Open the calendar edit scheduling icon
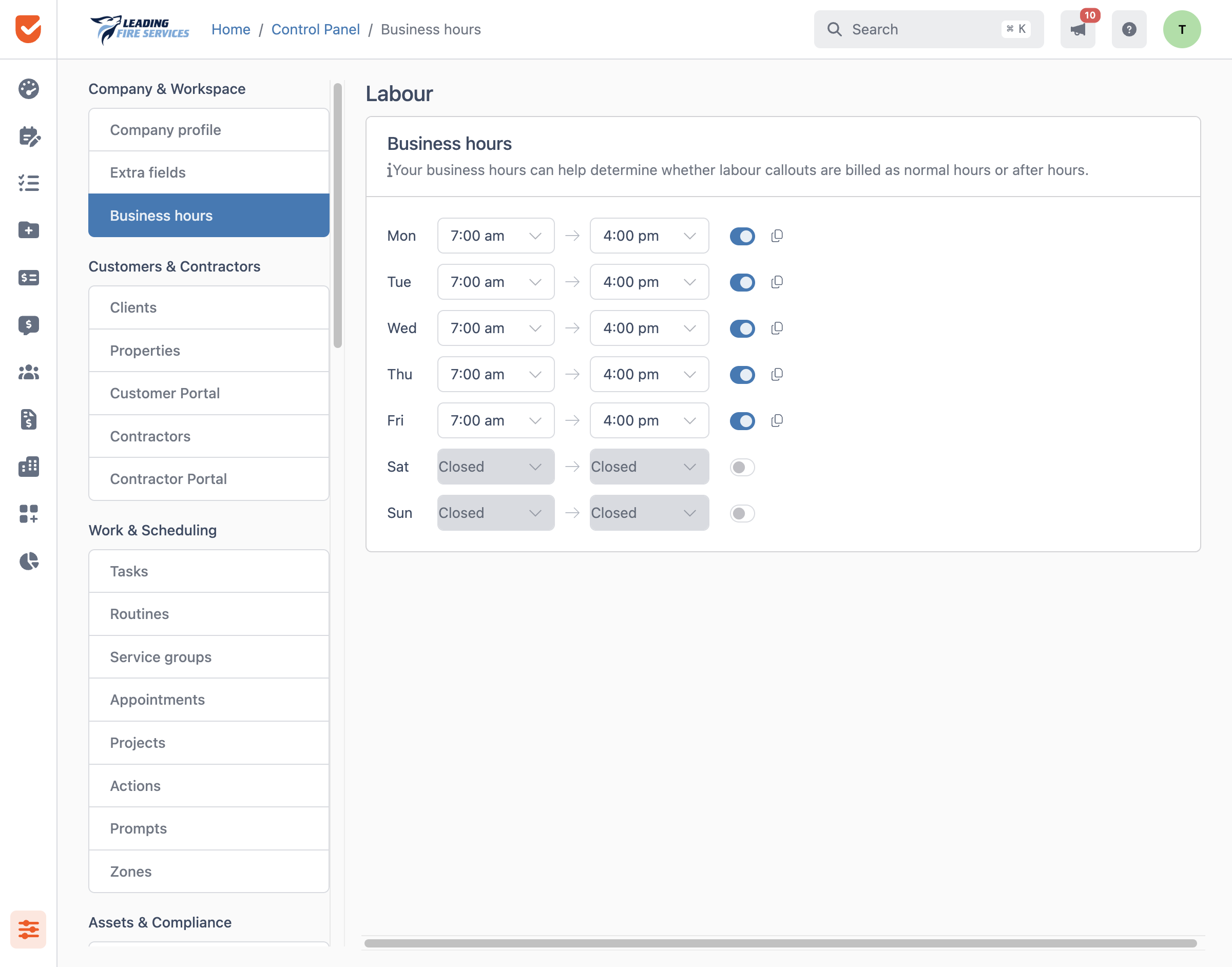1232x967 pixels. pyautogui.click(x=28, y=136)
